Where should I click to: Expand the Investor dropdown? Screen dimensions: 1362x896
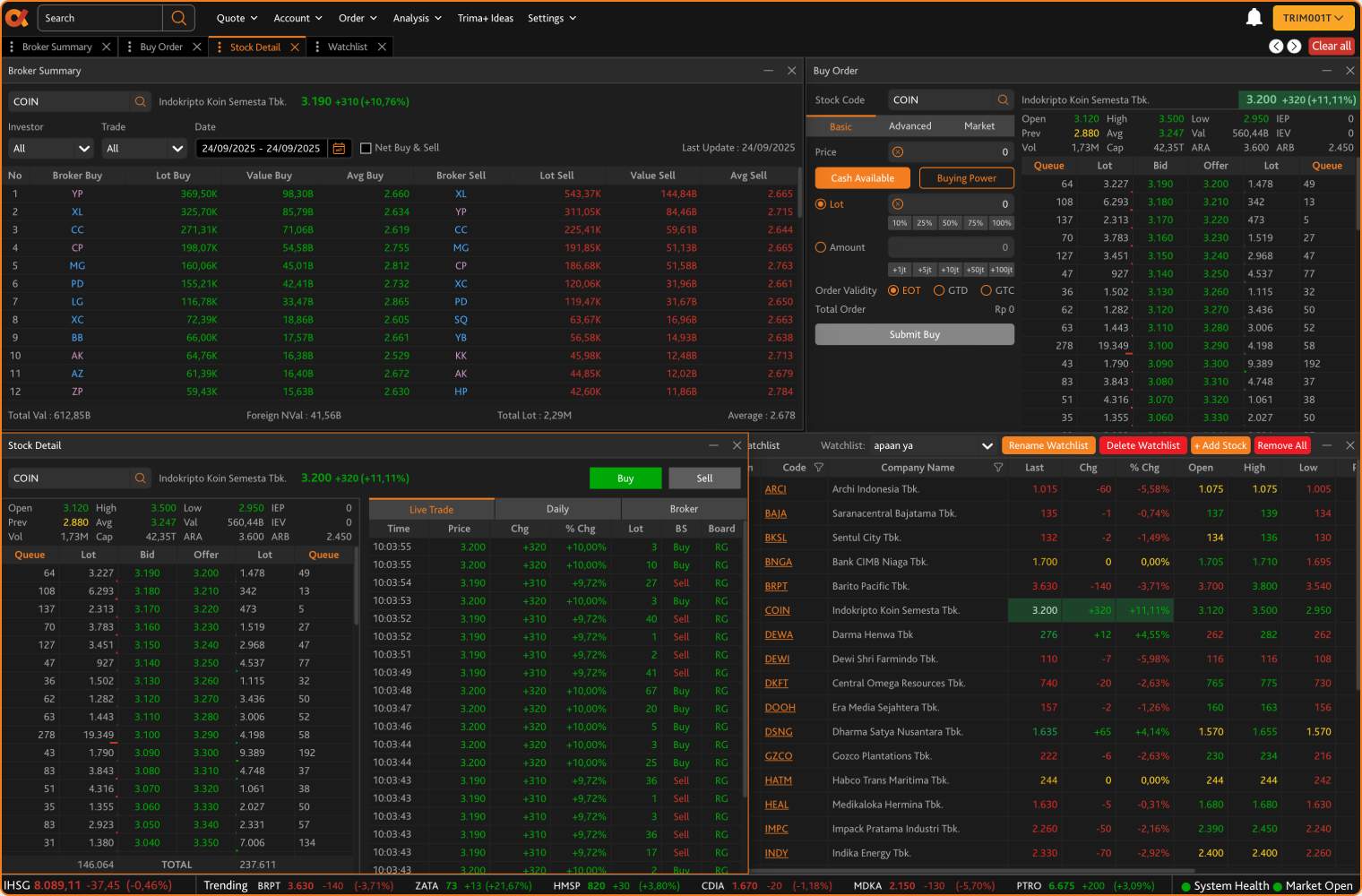(51, 149)
